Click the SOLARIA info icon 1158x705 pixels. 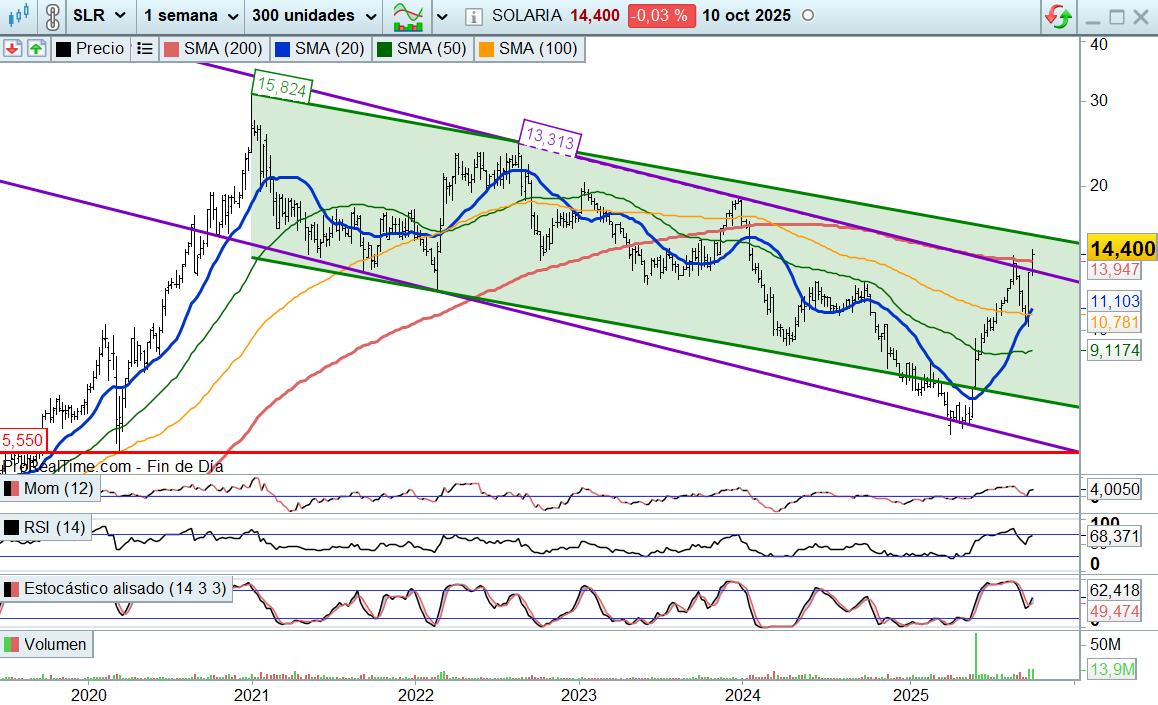click(473, 16)
